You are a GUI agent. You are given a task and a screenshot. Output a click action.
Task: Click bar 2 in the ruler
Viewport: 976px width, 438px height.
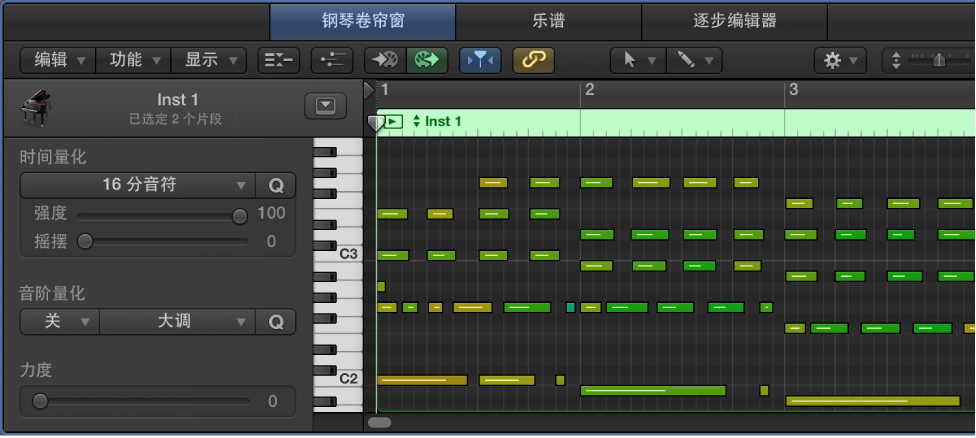590,90
